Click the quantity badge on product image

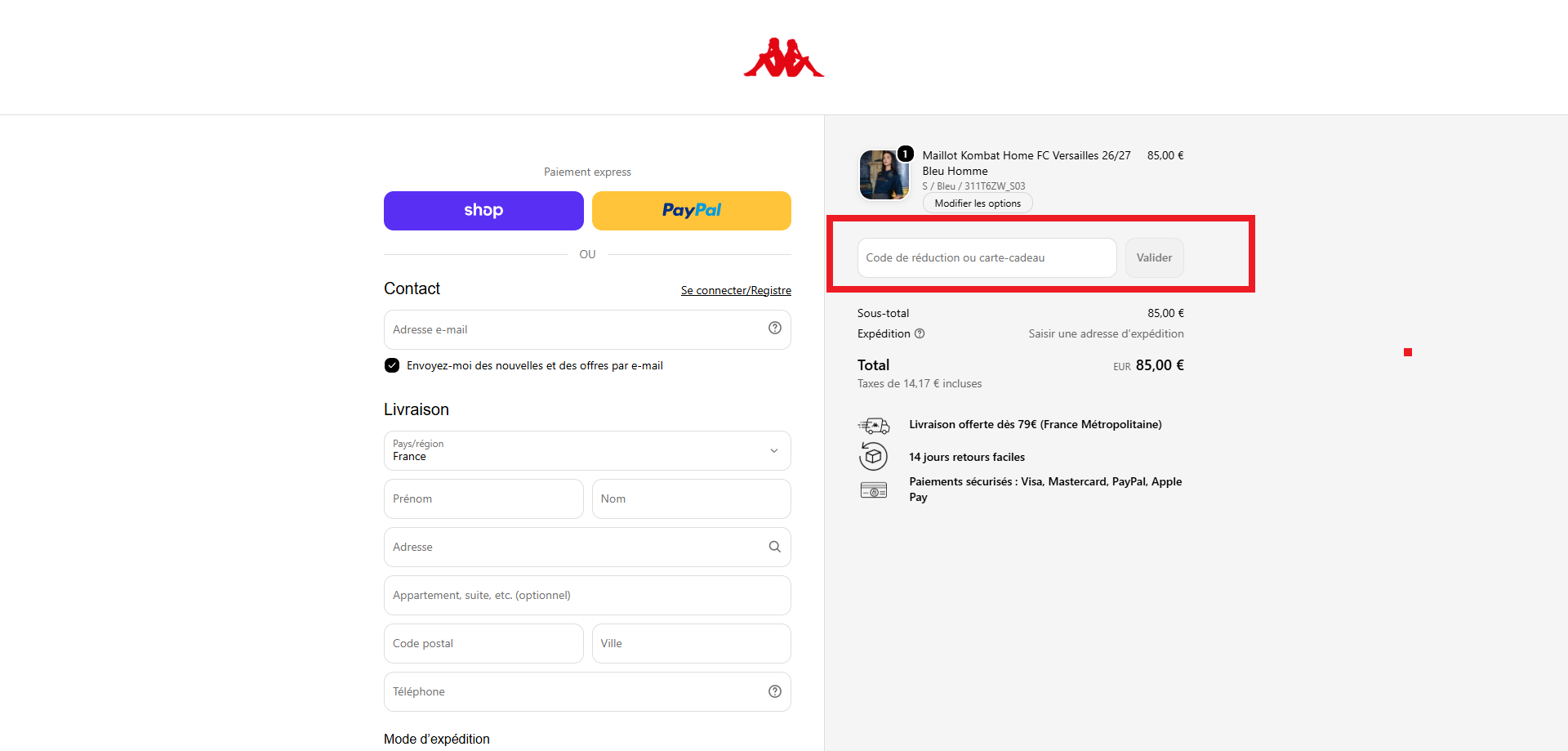pyautogui.click(x=905, y=154)
